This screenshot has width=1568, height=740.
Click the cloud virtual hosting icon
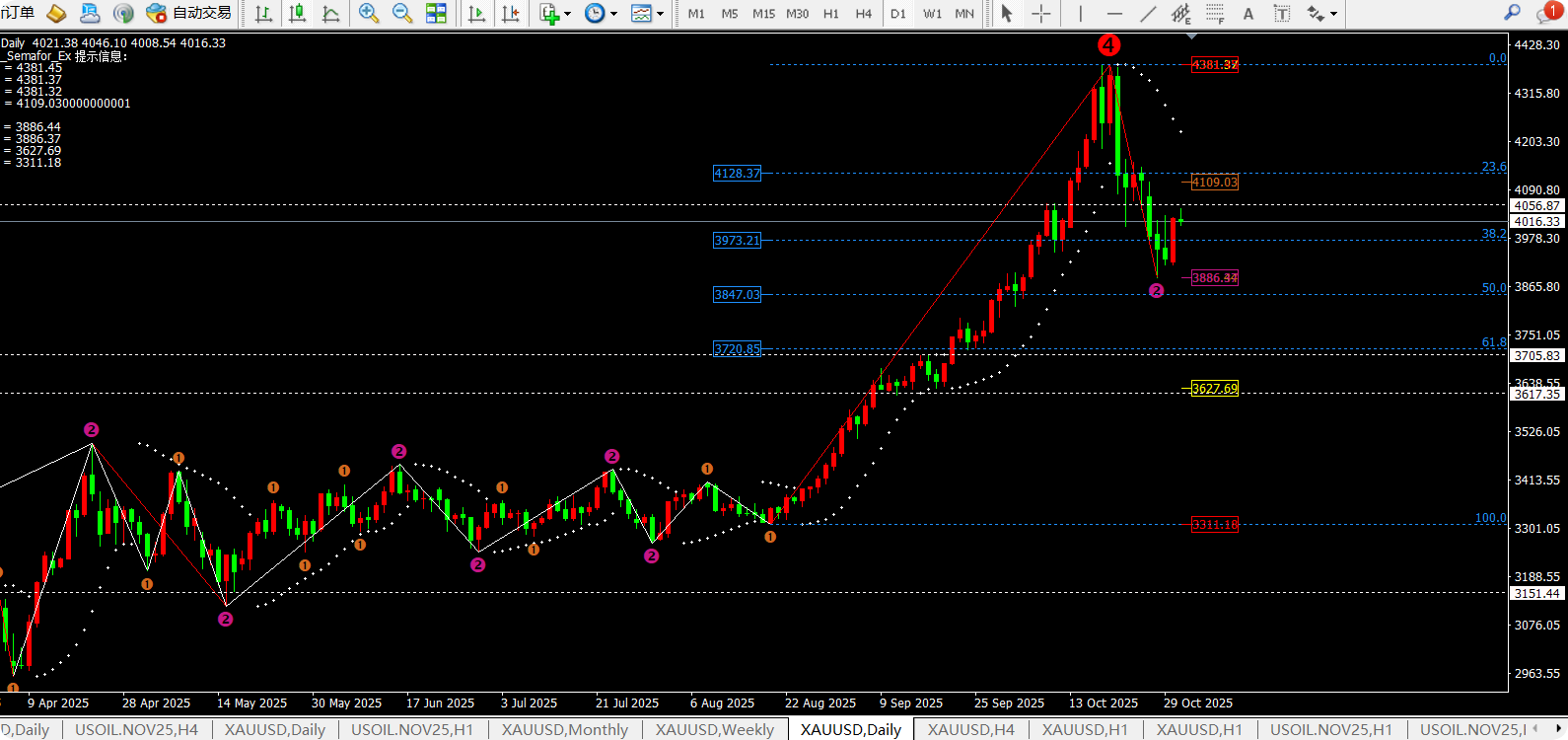(x=90, y=13)
